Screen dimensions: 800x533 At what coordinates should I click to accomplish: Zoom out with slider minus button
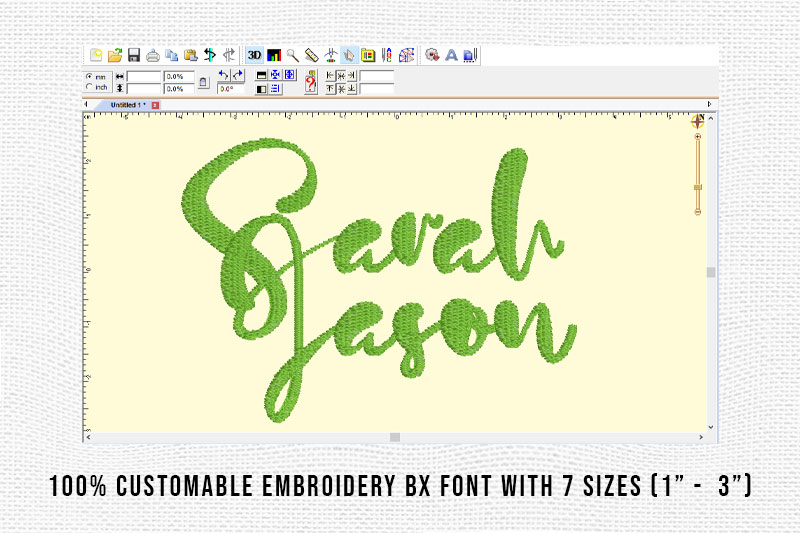(x=697, y=212)
